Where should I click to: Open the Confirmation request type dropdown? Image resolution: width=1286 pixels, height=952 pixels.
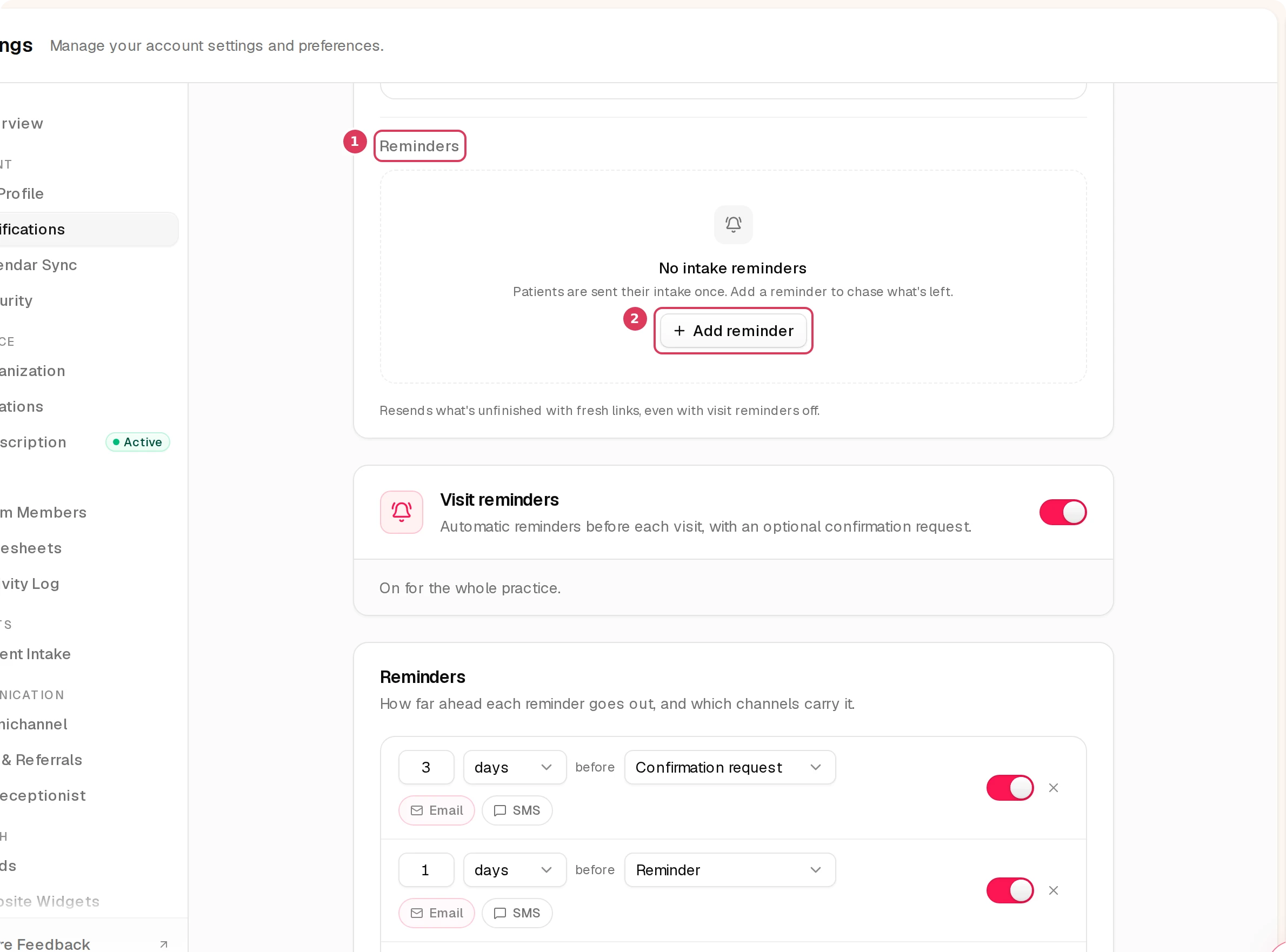pos(729,767)
